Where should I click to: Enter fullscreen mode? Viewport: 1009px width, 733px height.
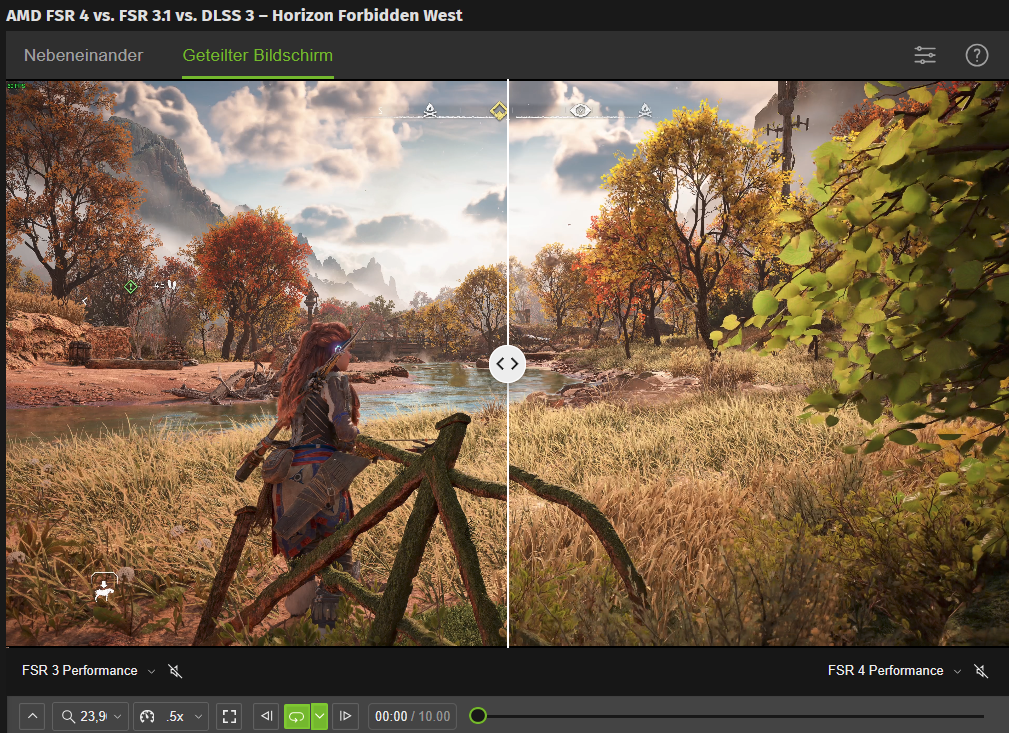229,716
